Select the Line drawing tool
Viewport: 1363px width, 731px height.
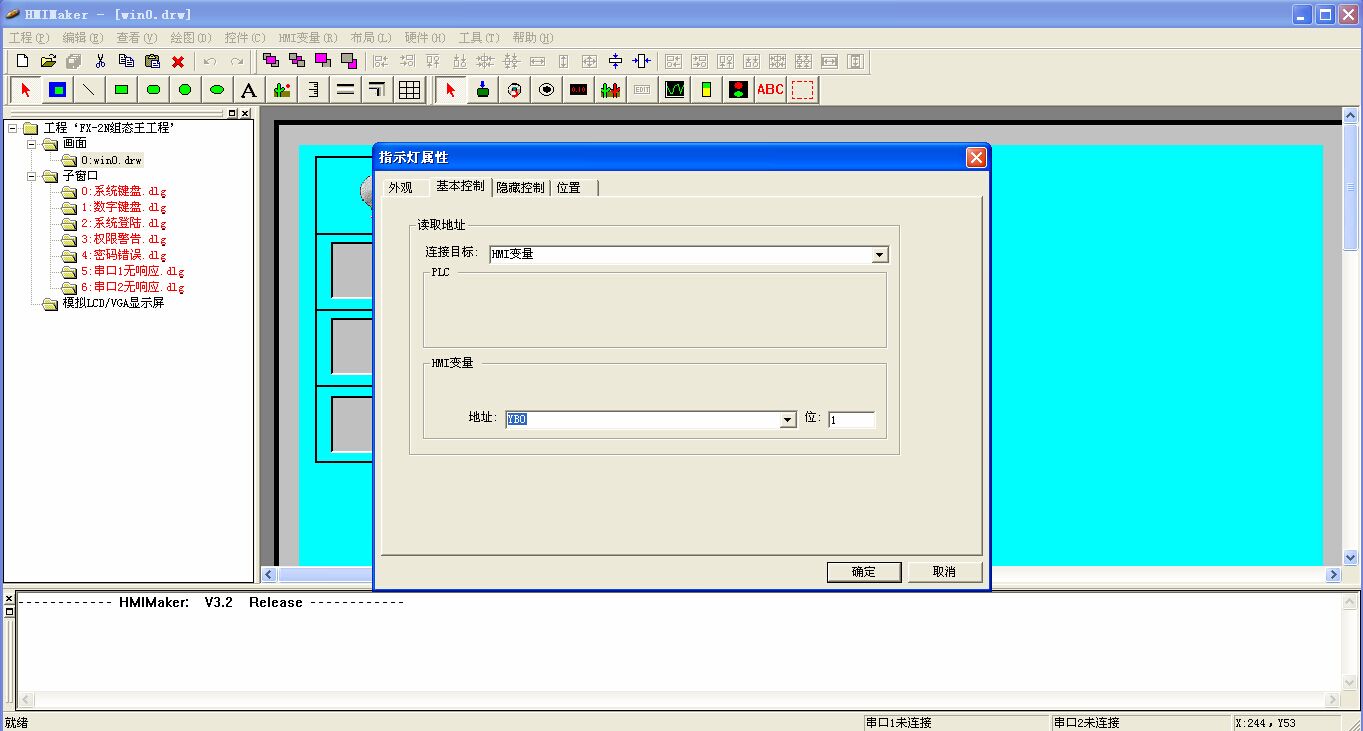coord(89,90)
